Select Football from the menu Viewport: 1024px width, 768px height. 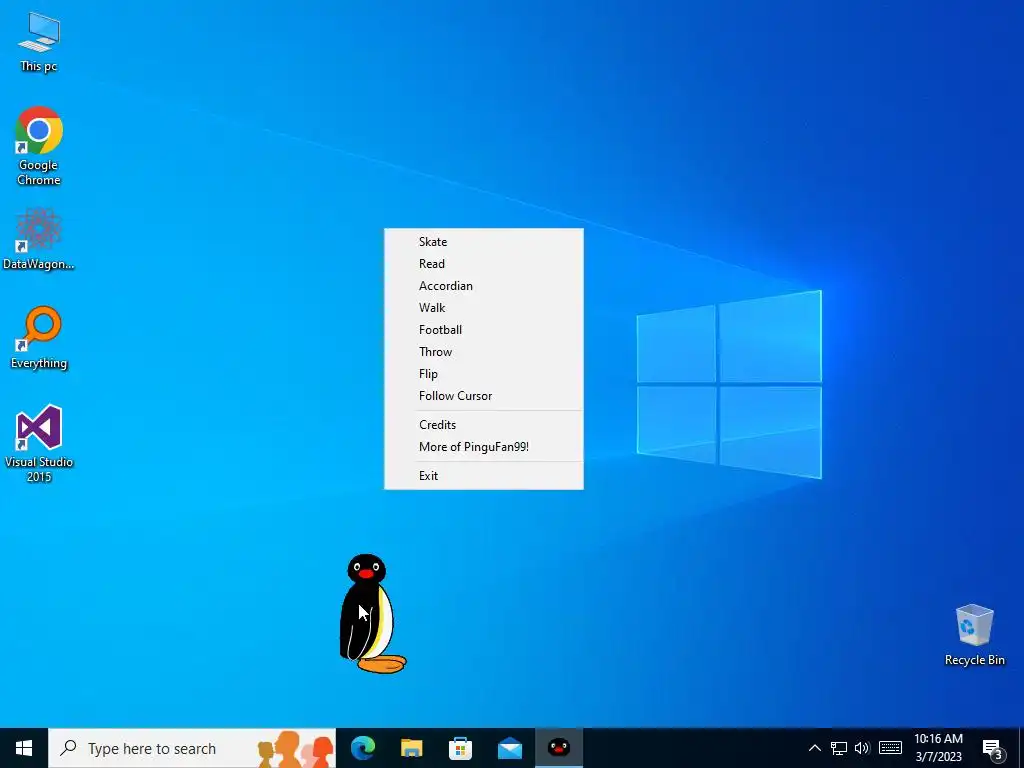pos(483,330)
